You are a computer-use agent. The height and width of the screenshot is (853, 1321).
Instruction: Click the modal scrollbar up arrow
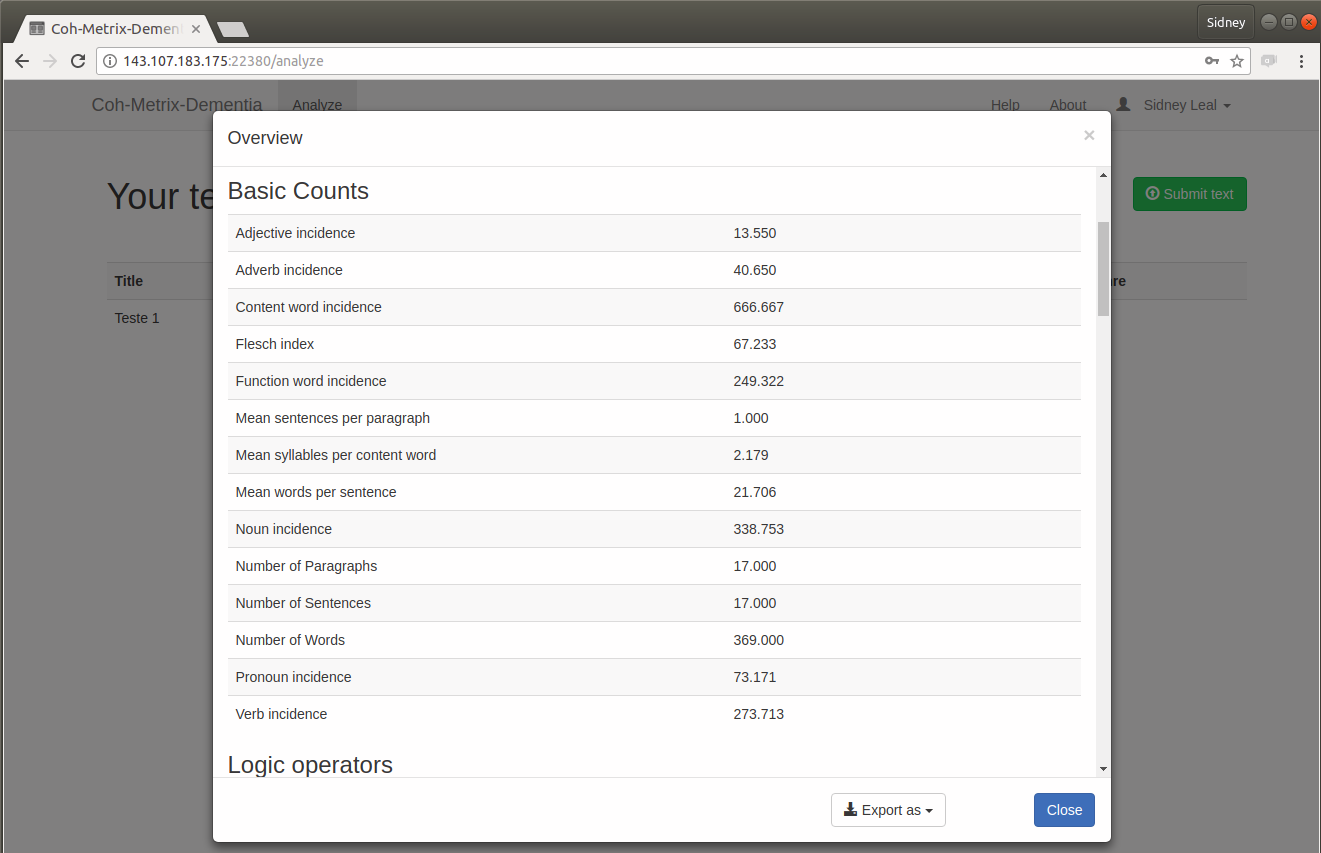pyautogui.click(x=1103, y=175)
